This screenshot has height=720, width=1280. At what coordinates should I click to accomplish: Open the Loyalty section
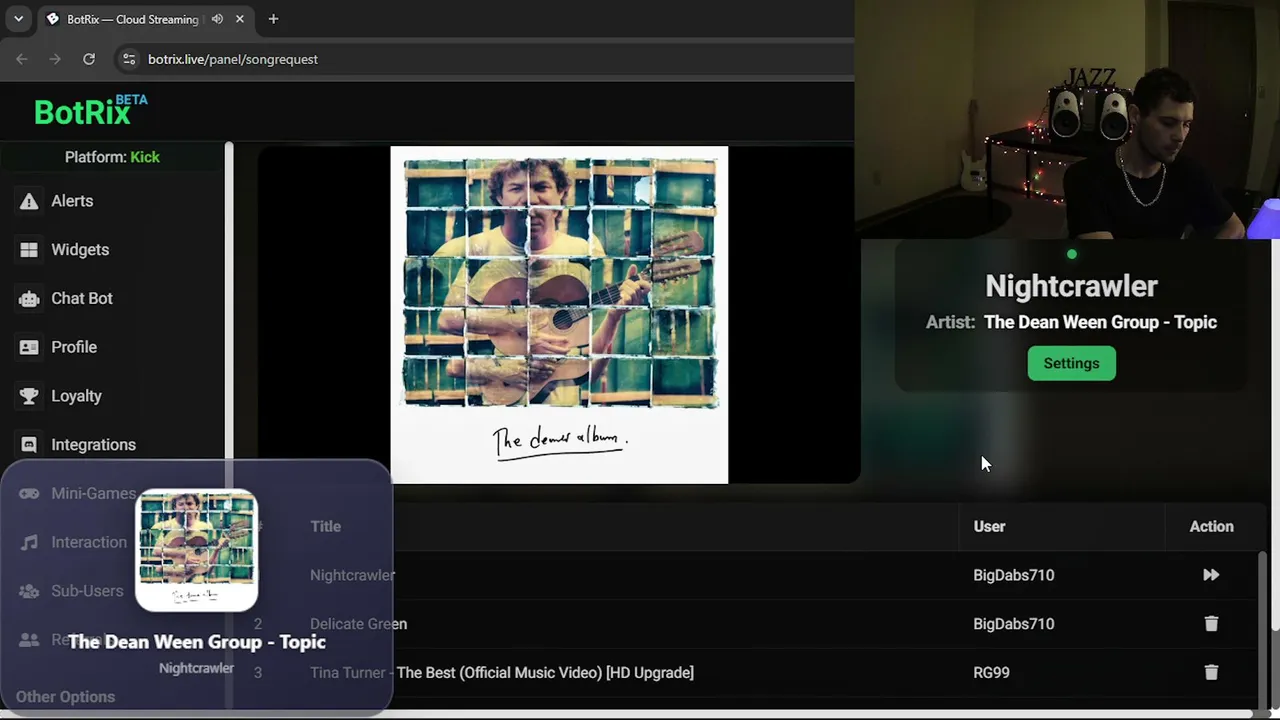pos(76,396)
